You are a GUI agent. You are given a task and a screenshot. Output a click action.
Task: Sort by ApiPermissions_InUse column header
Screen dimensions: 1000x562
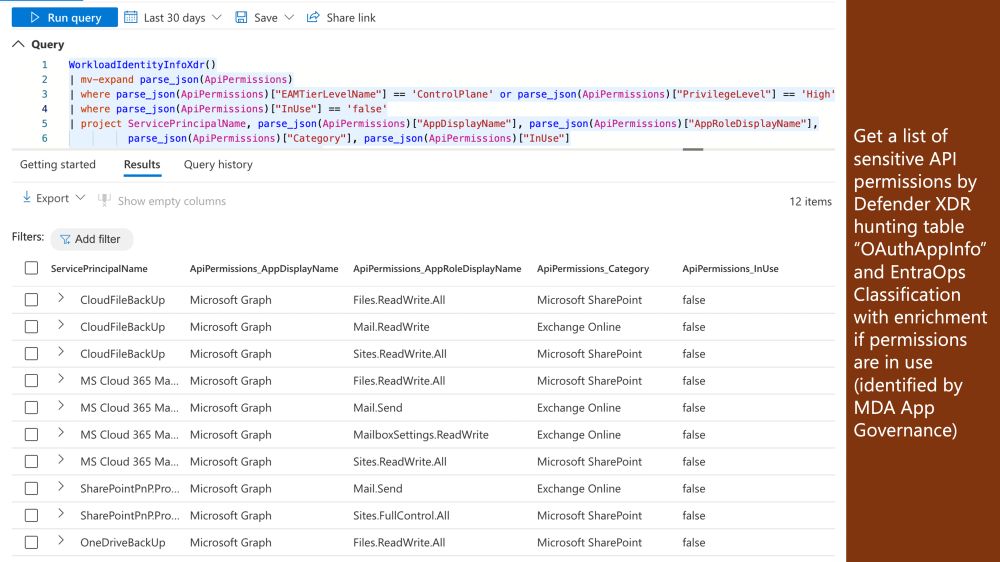click(730, 269)
